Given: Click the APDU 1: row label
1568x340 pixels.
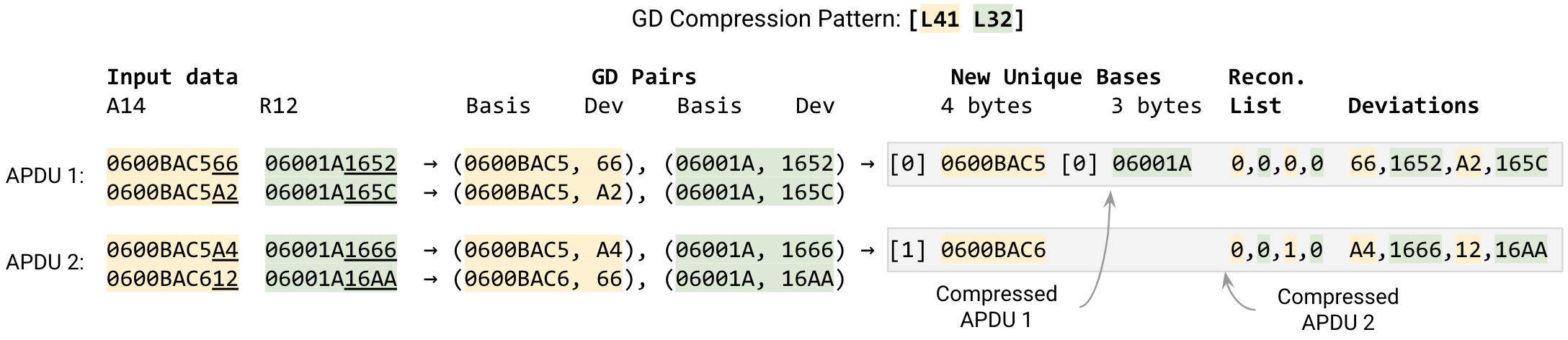Looking at the screenshot, I should pos(45,176).
